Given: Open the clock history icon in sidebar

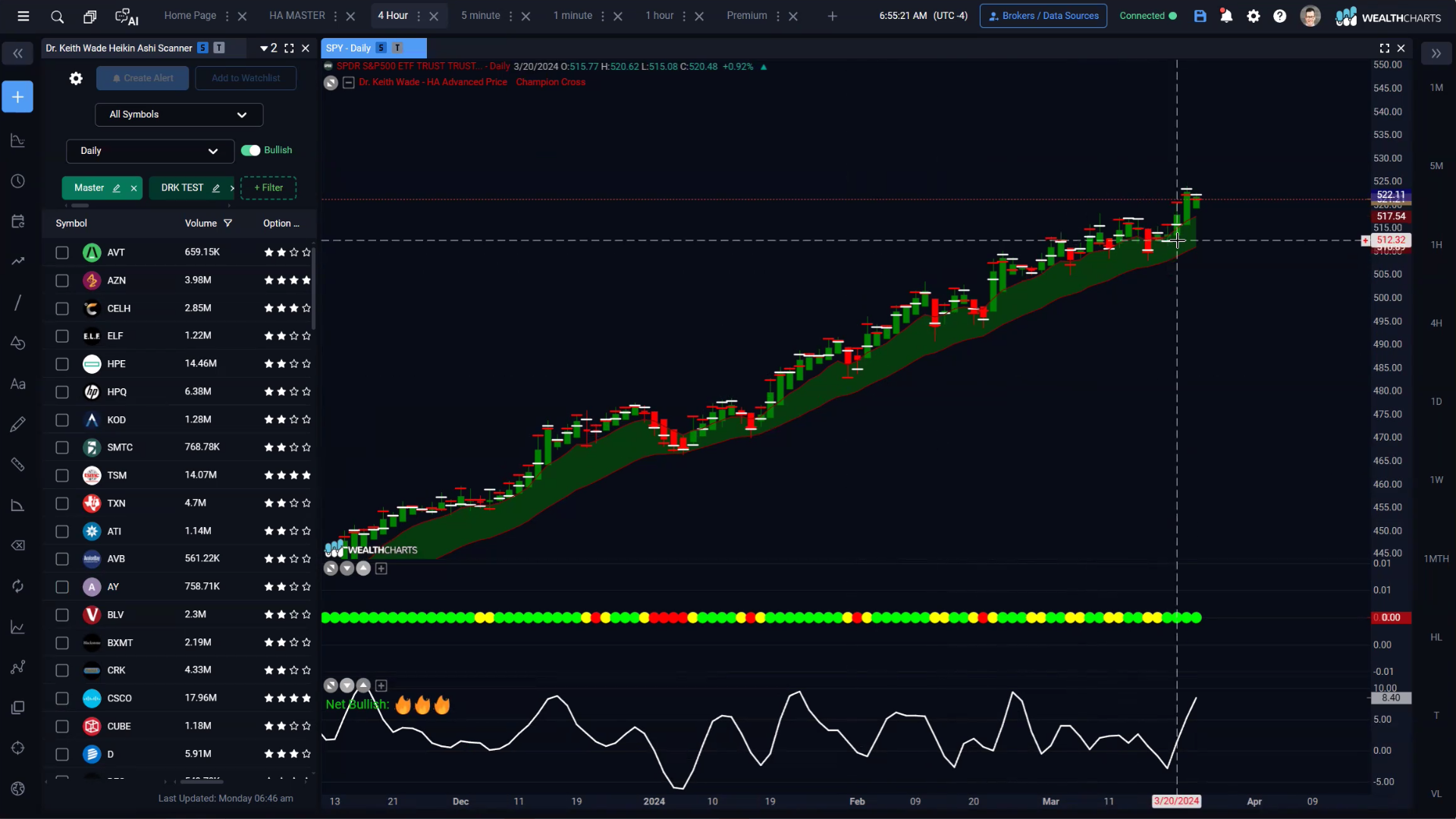Looking at the screenshot, I should pos(17,181).
